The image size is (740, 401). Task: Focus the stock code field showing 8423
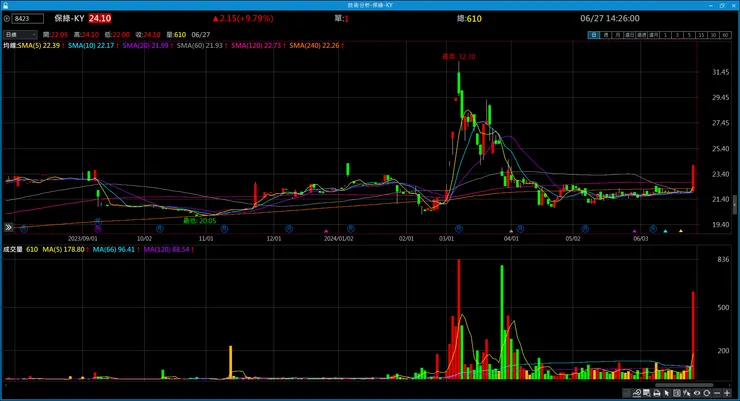27,18
